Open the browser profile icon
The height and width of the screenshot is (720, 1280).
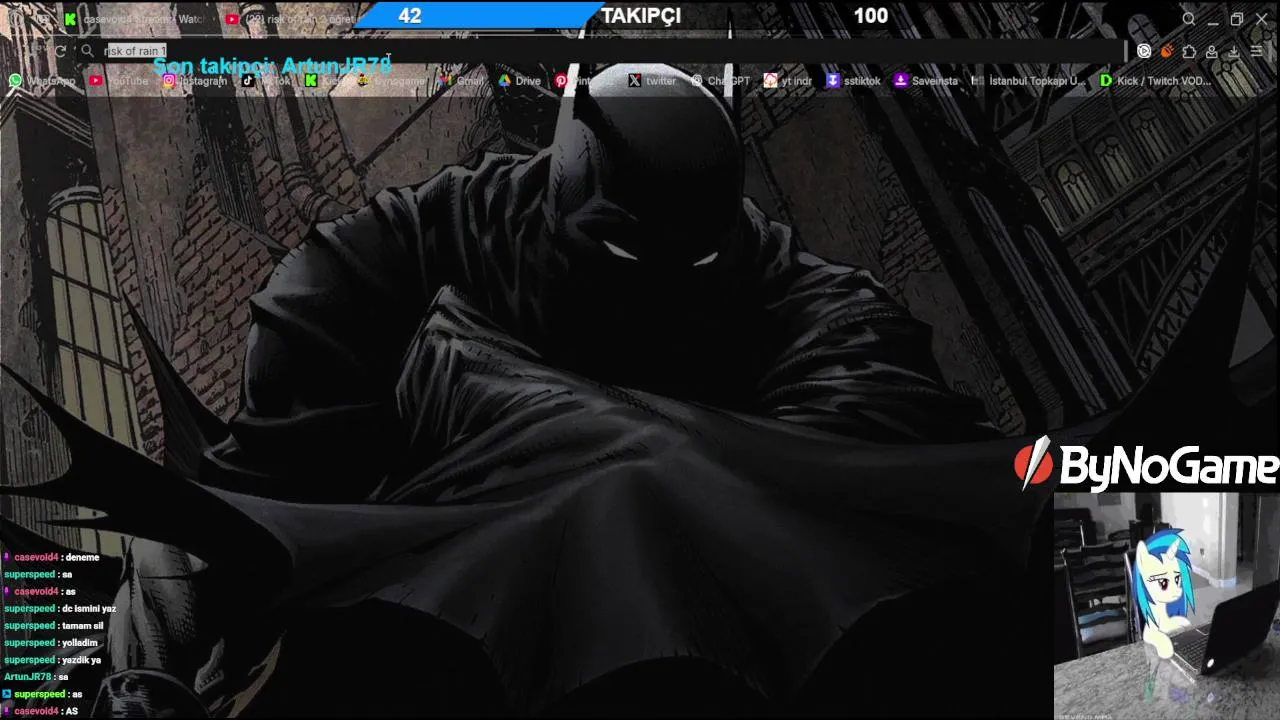[x=1211, y=51]
